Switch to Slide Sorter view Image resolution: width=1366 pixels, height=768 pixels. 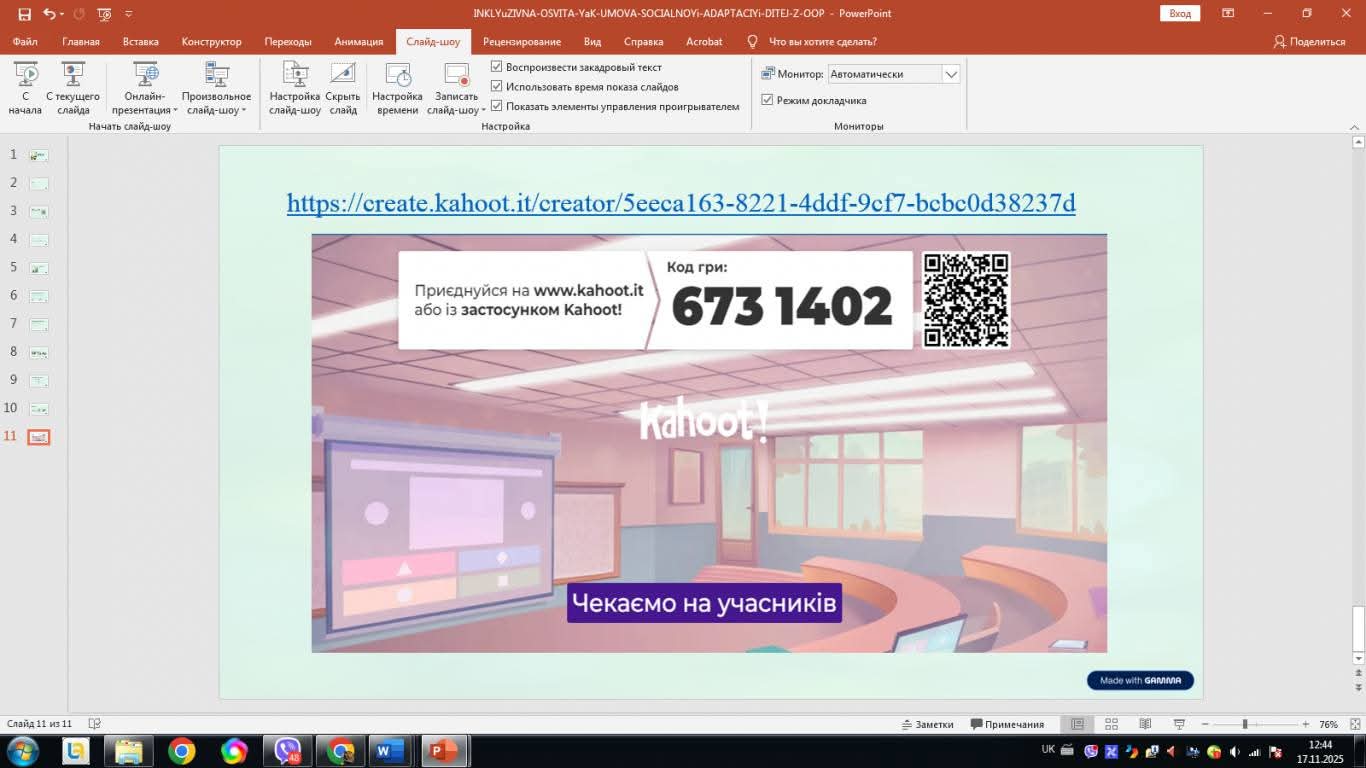[1111, 724]
